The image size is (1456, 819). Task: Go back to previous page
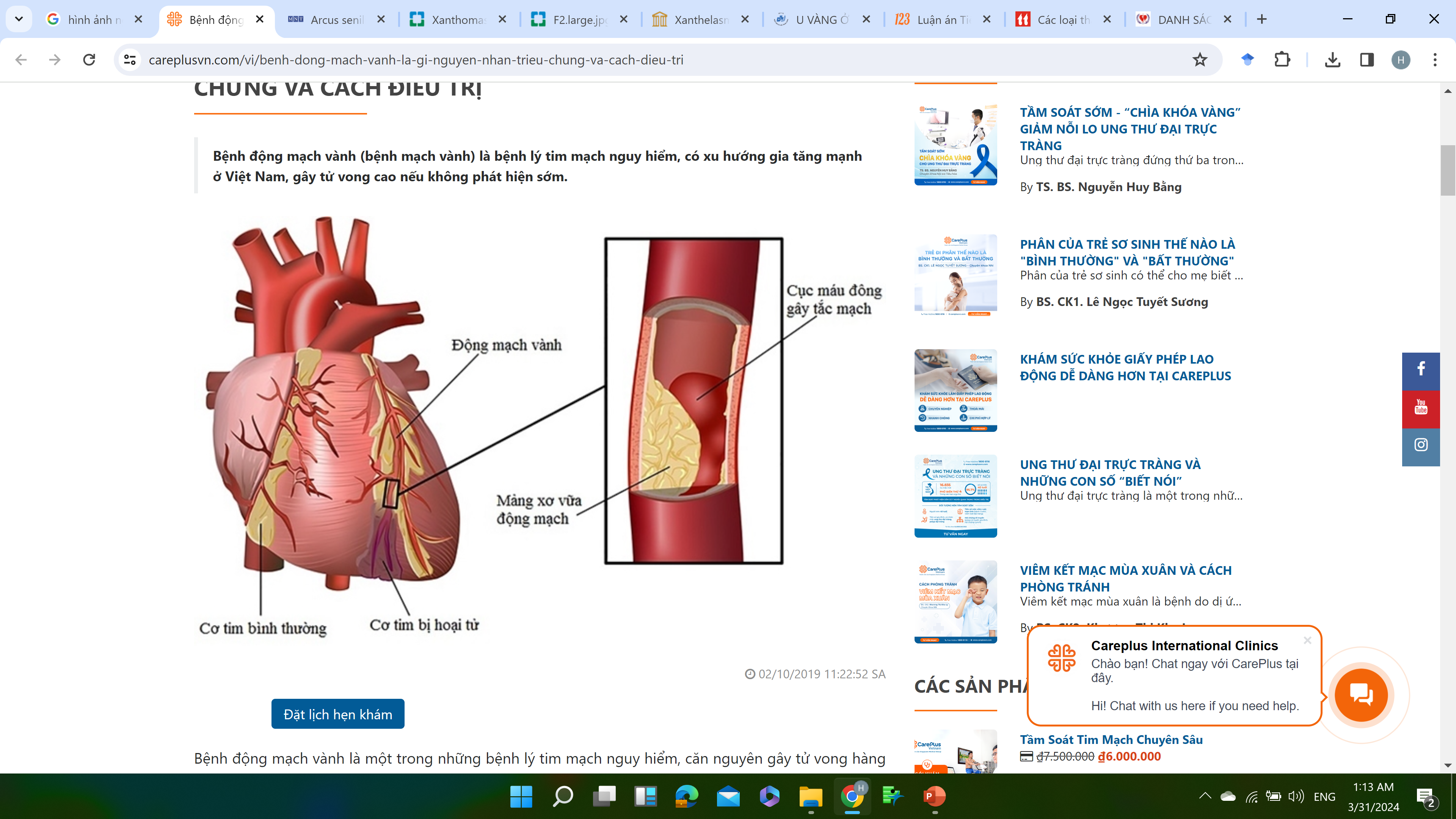click(x=21, y=60)
